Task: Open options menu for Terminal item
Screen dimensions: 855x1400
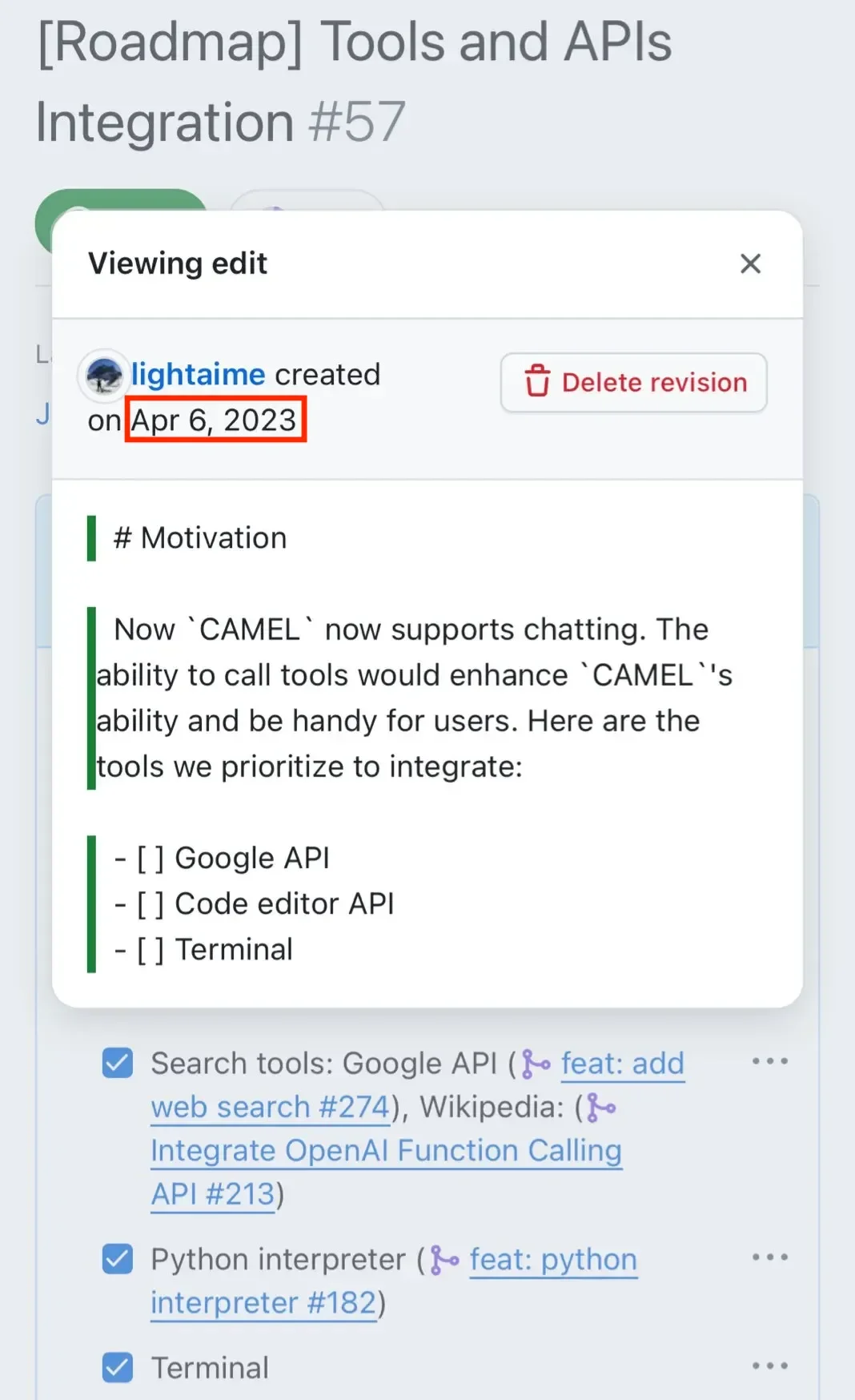Action: click(x=769, y=1366)
